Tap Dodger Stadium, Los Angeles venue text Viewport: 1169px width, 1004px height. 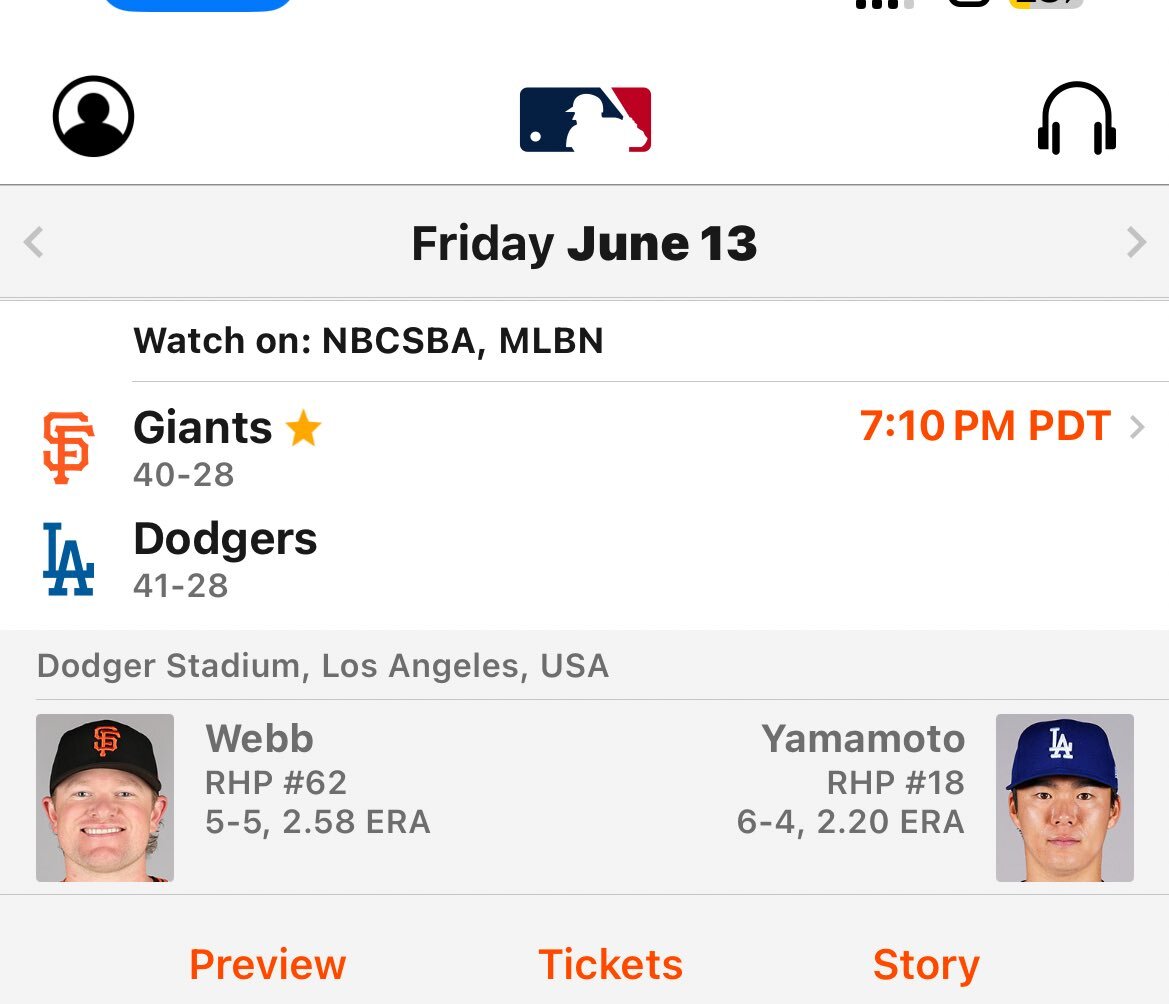point(323,666)
